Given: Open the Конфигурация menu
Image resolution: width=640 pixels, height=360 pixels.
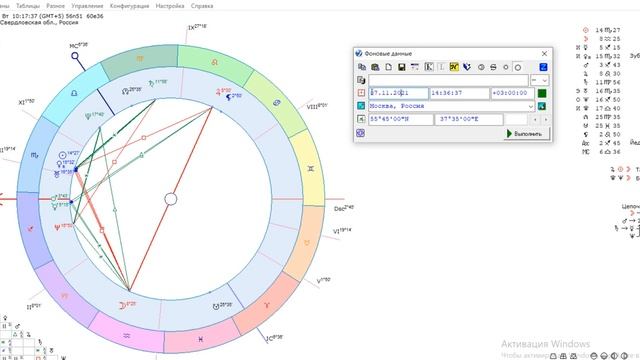Looking at the screenshot, I should coord(129,6).
